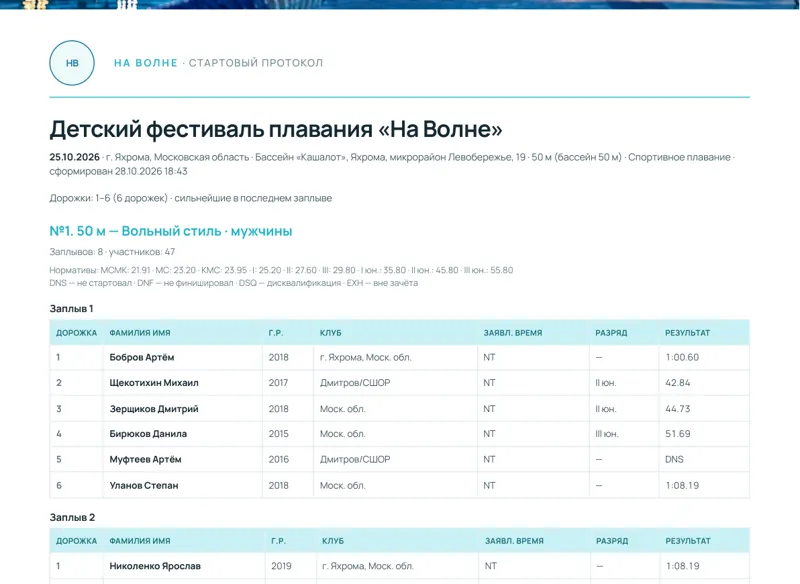This screenshot has width=800, height=584.
Task: Click rank 'III юн.' in Бирюков row
Action: coord(607,434)
